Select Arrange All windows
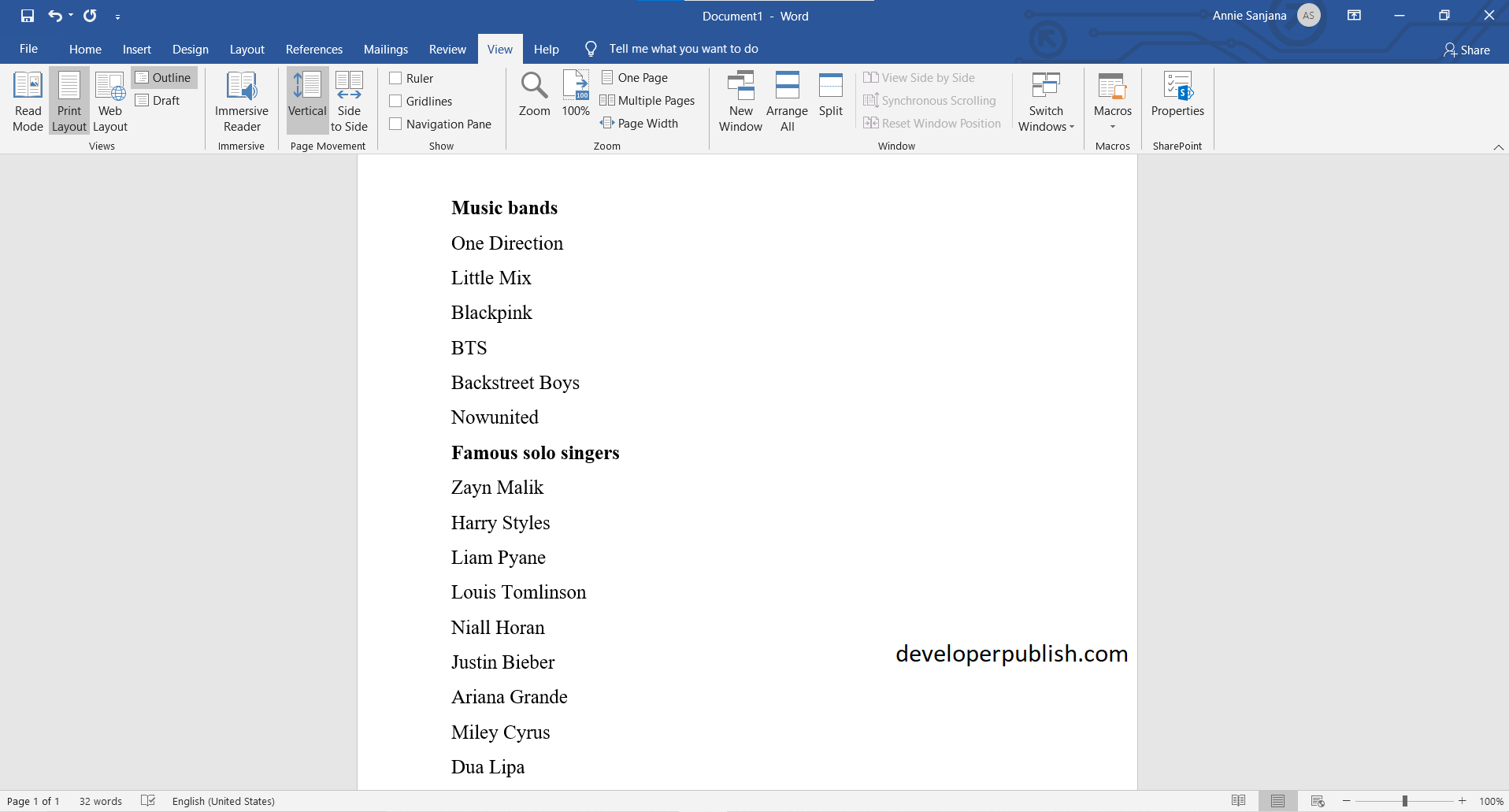The width and height of the screenshot is (1509, 812). point(787,100)
